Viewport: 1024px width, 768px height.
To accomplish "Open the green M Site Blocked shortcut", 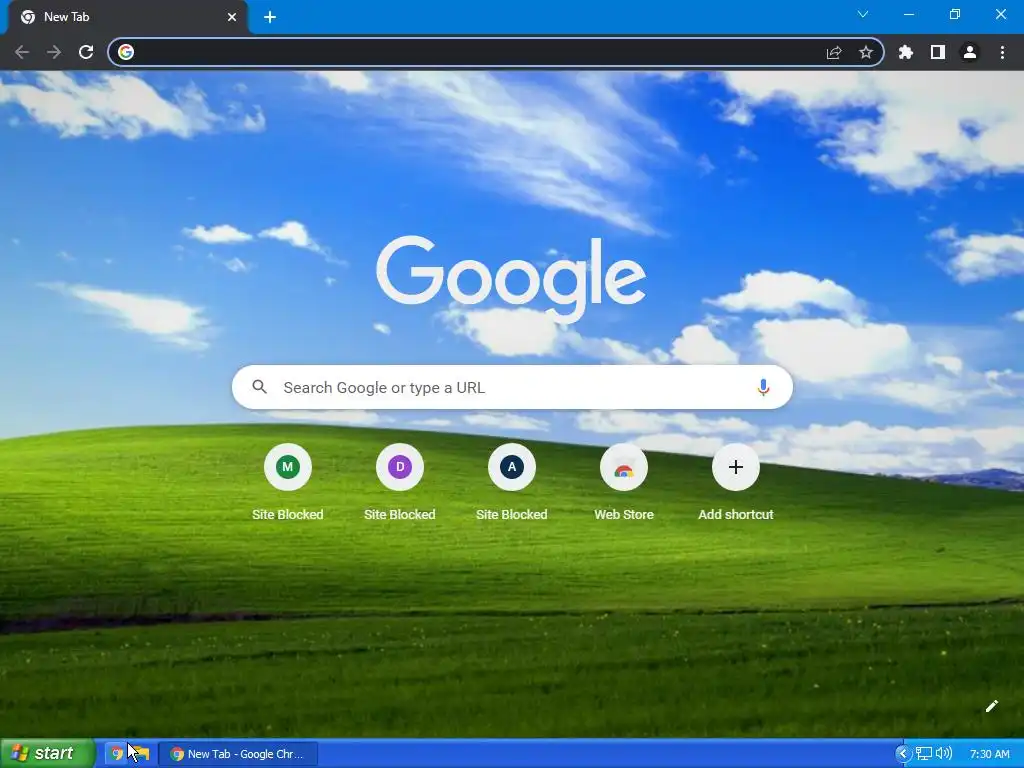I will tap(287, 482).
